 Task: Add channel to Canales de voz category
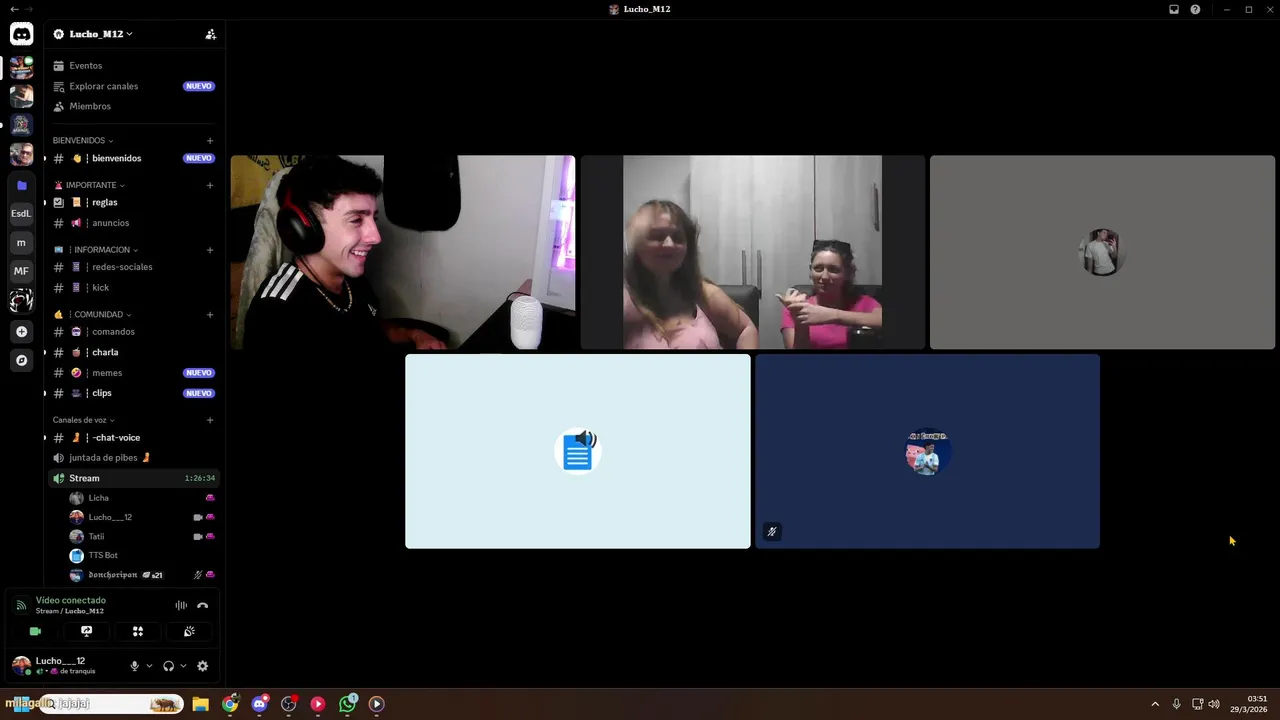pyautogui.click(x=209, y=420)
